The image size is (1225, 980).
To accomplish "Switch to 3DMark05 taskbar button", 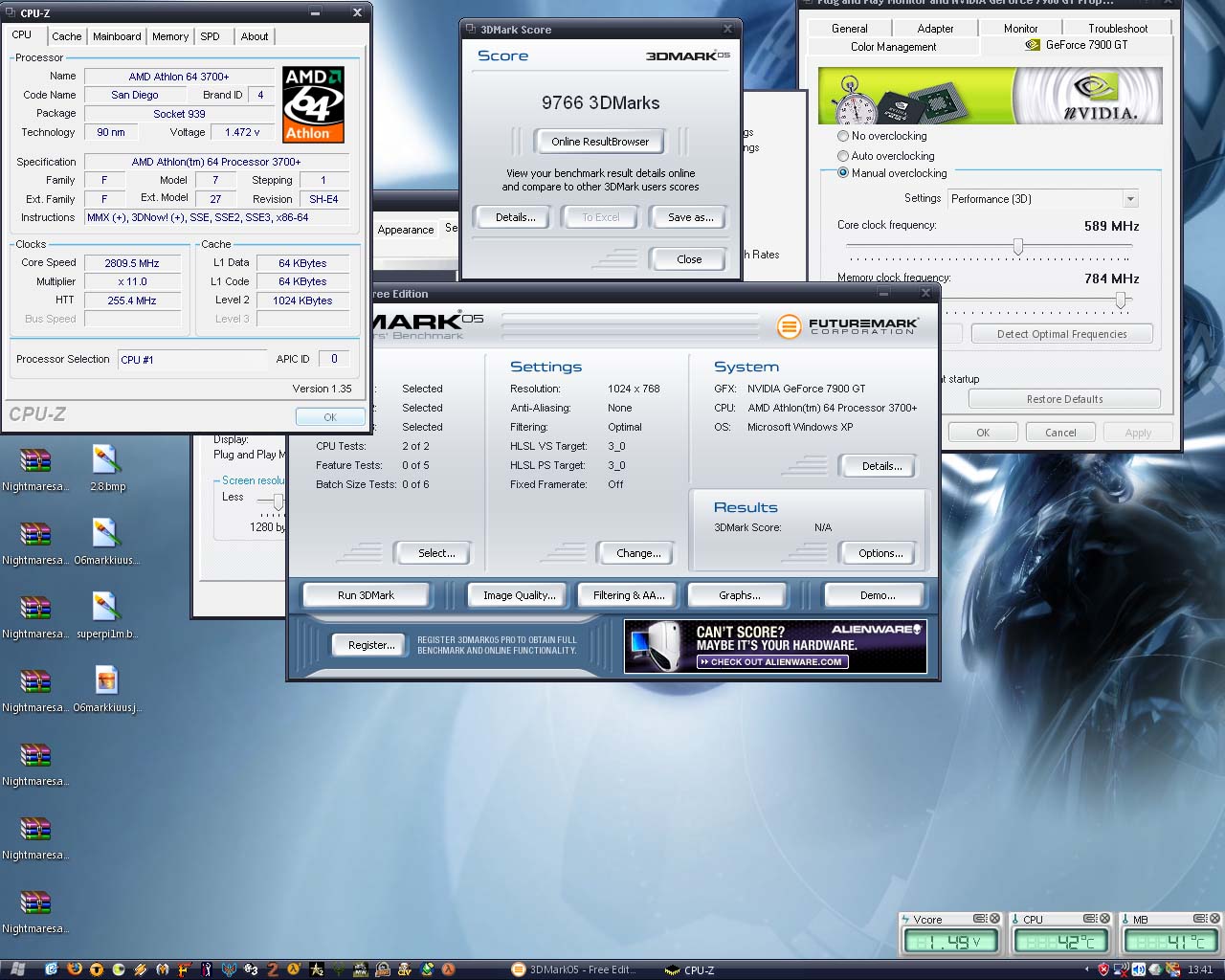I will 574,969.
